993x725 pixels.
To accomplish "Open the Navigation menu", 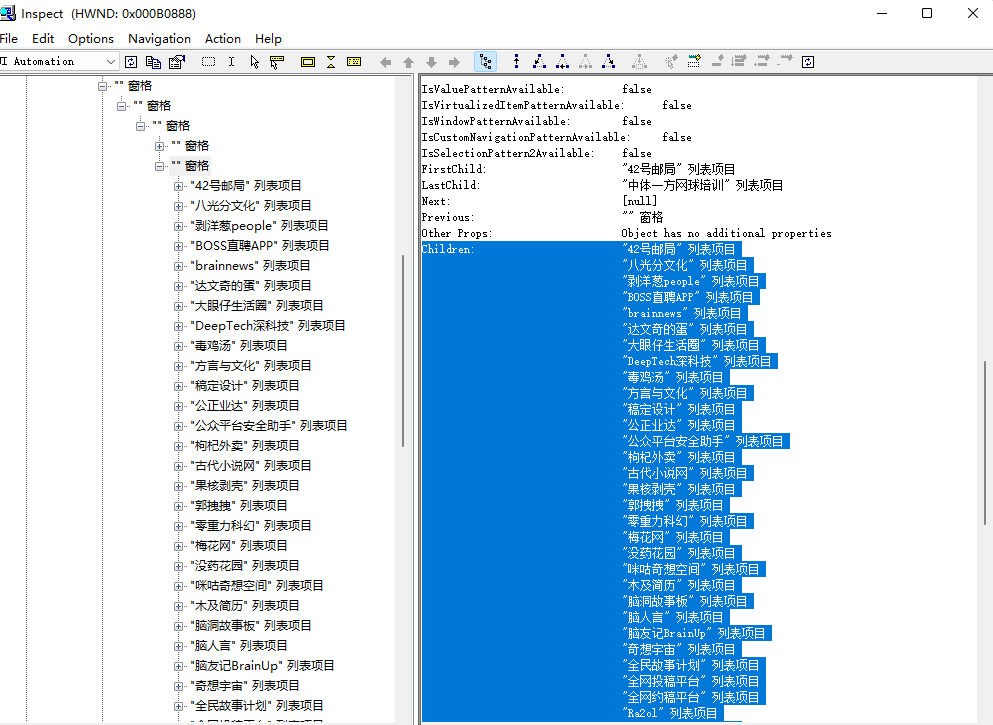I will 159,39.
